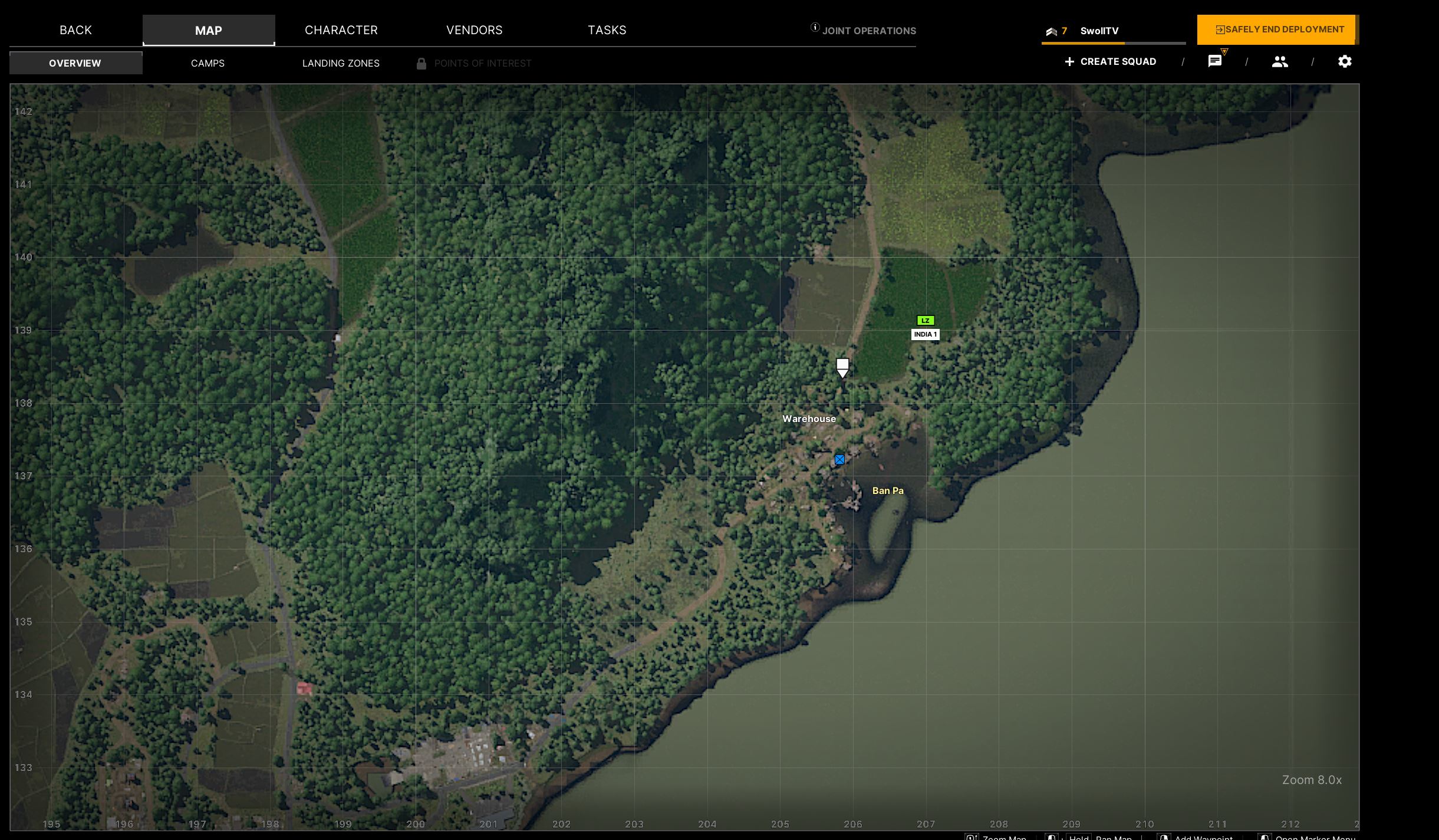The height and width of the screenshot is (840, 1439).
Task: Go Back from the map screen
Action: click(x=75, y=30)
